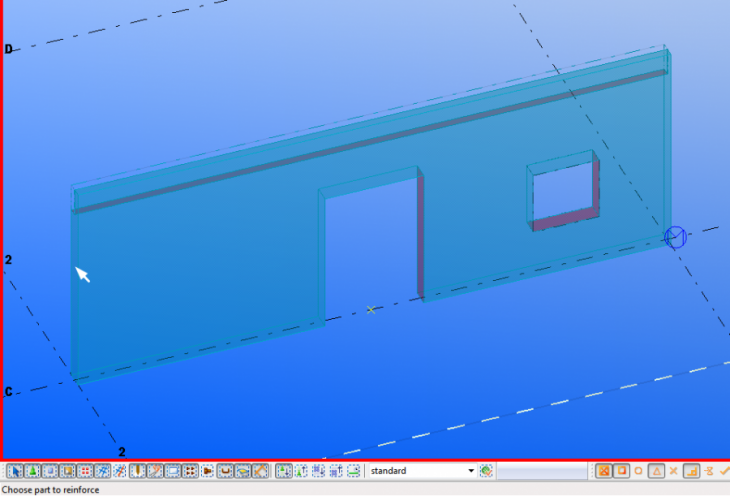Viewport: 730px width, 496px height.
Task: Click the Select tasks icon
Action: click(354, 471)
